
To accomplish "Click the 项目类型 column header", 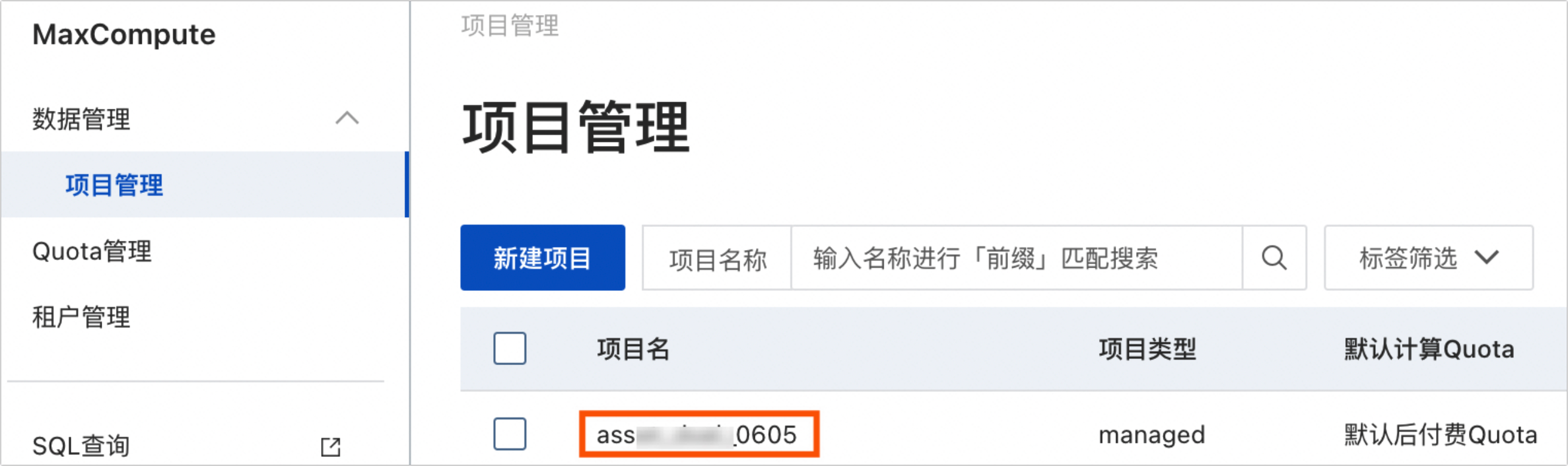I will [1147, 349].
